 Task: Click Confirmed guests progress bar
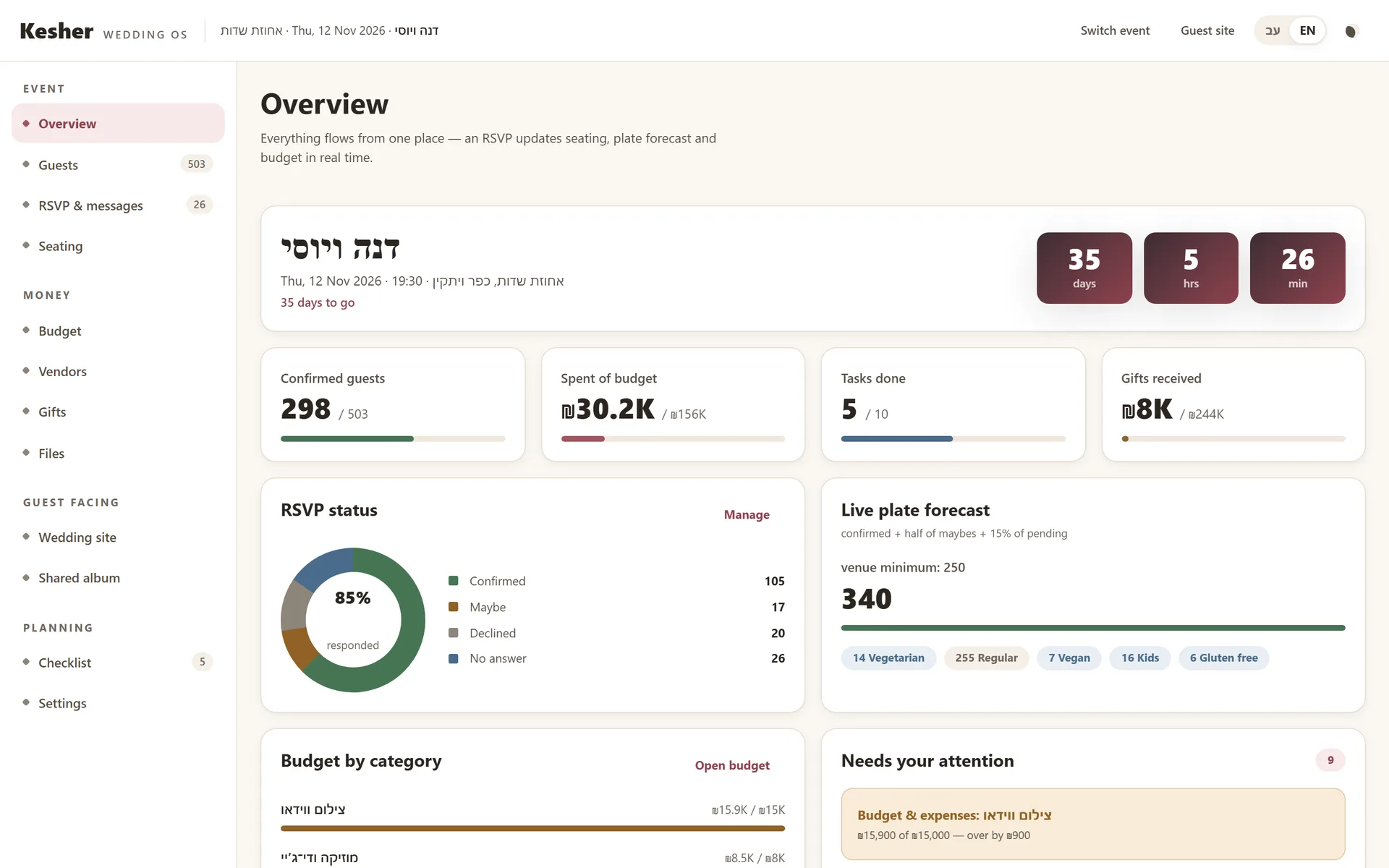[x=393, y=439]
